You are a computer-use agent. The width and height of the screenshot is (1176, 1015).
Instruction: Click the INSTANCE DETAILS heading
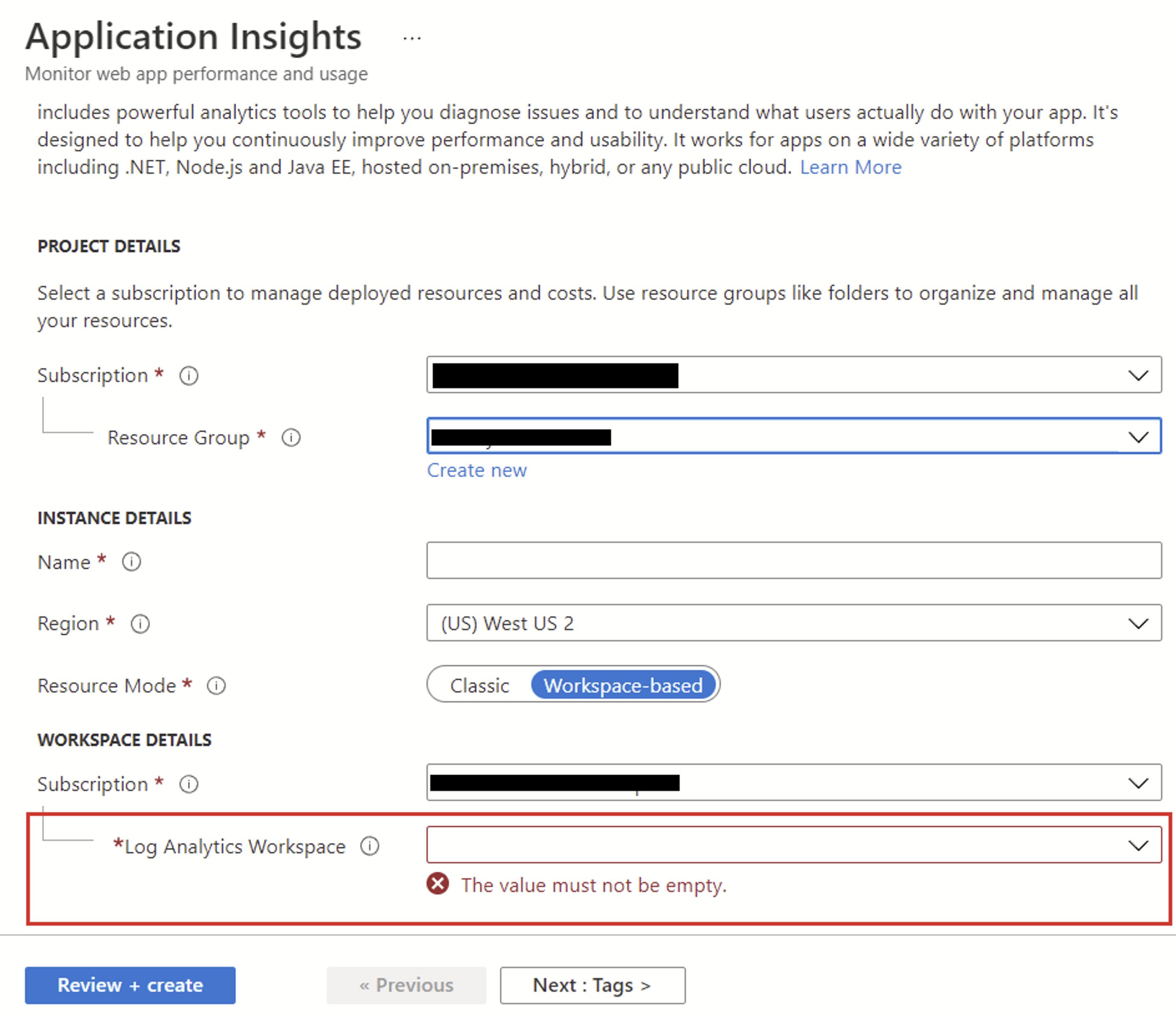(114, 518)
